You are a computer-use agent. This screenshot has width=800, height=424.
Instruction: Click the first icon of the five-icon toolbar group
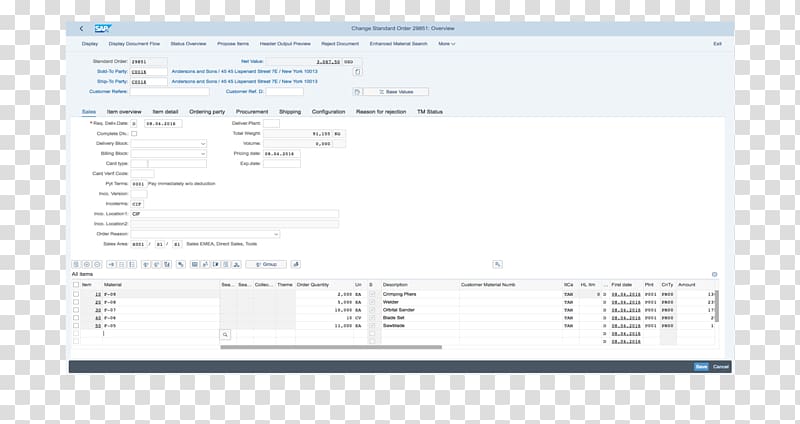pos(194,264)
